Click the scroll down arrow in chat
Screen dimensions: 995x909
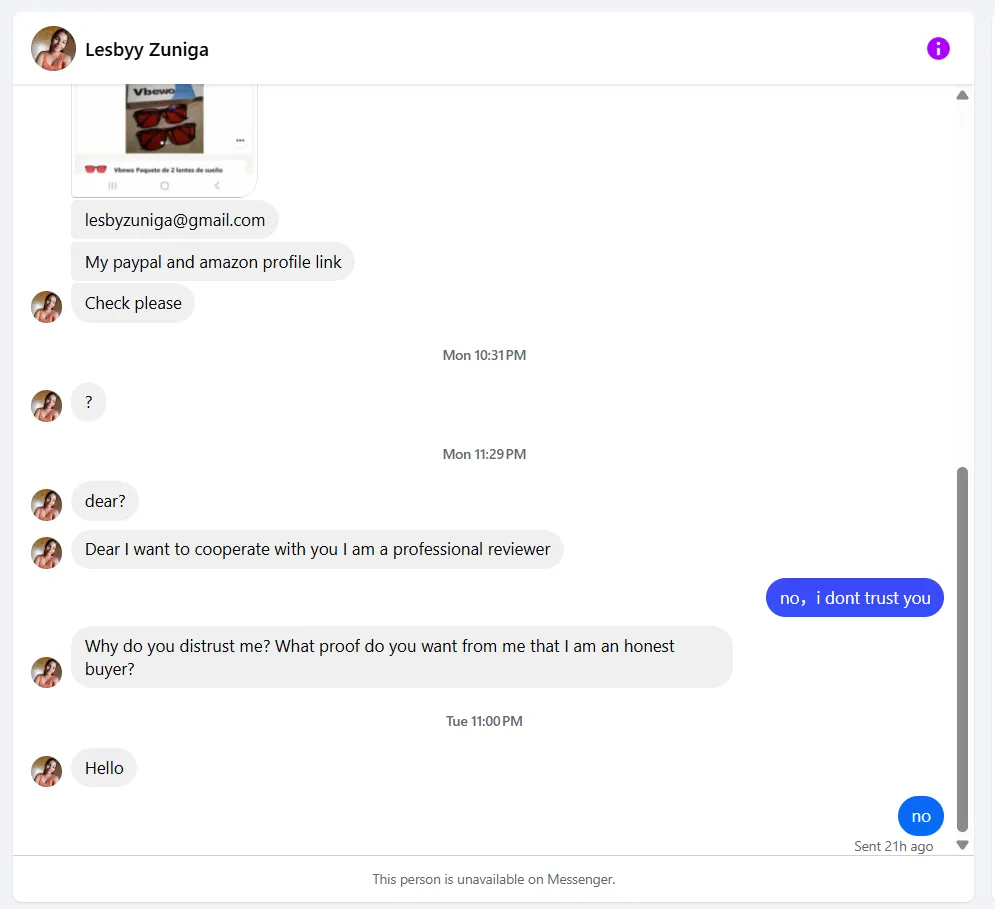click(x=962, y=845)
